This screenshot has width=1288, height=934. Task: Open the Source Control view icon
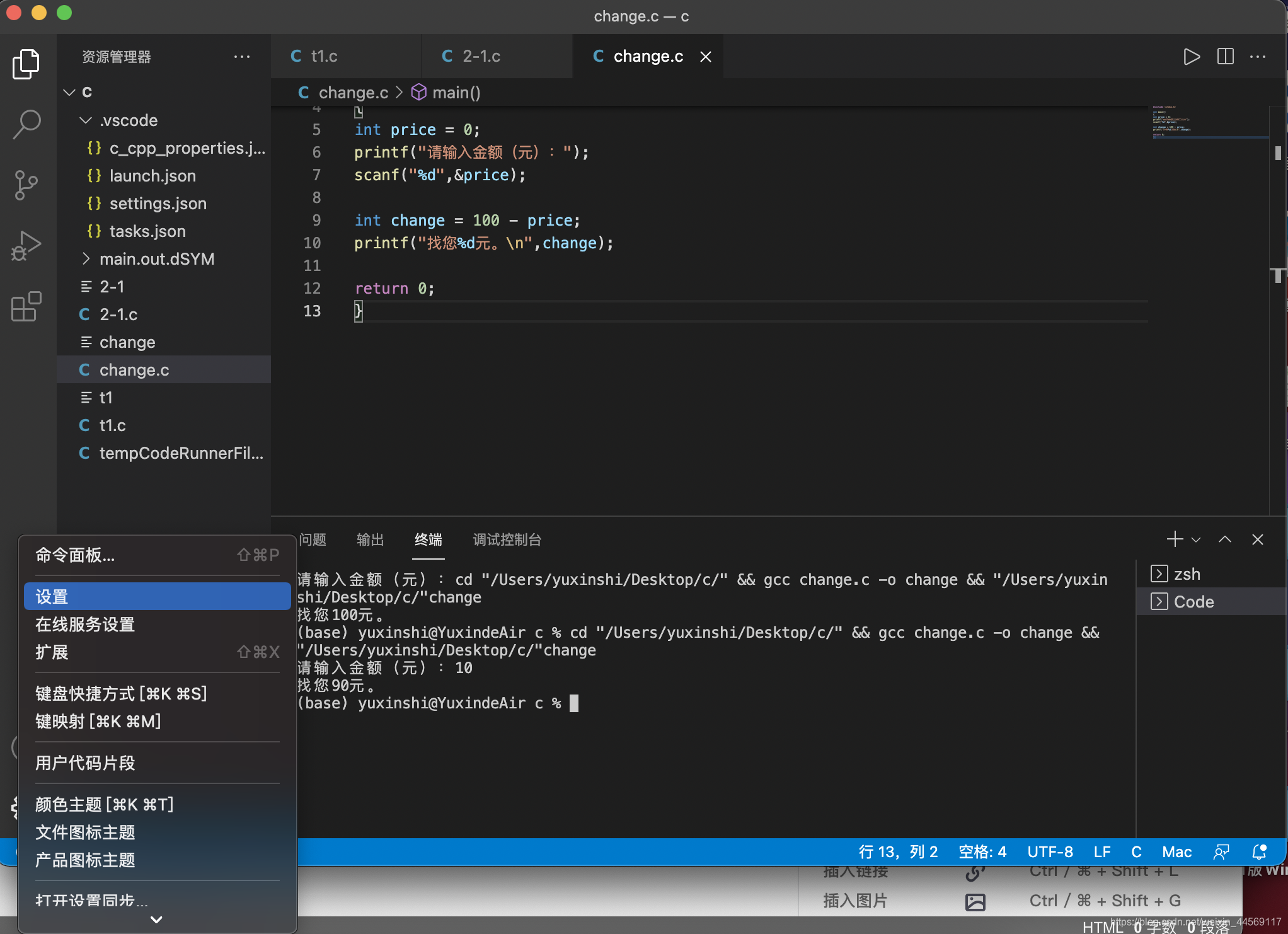click(x=26, y=185)
